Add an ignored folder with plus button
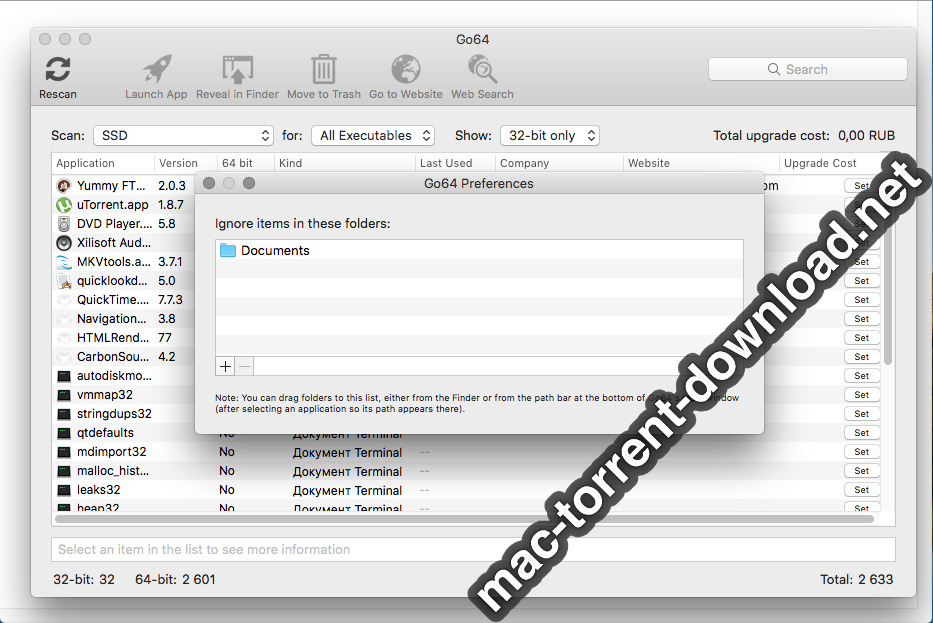The width and height of the screenshot is (933, 623). click(225, 367)
